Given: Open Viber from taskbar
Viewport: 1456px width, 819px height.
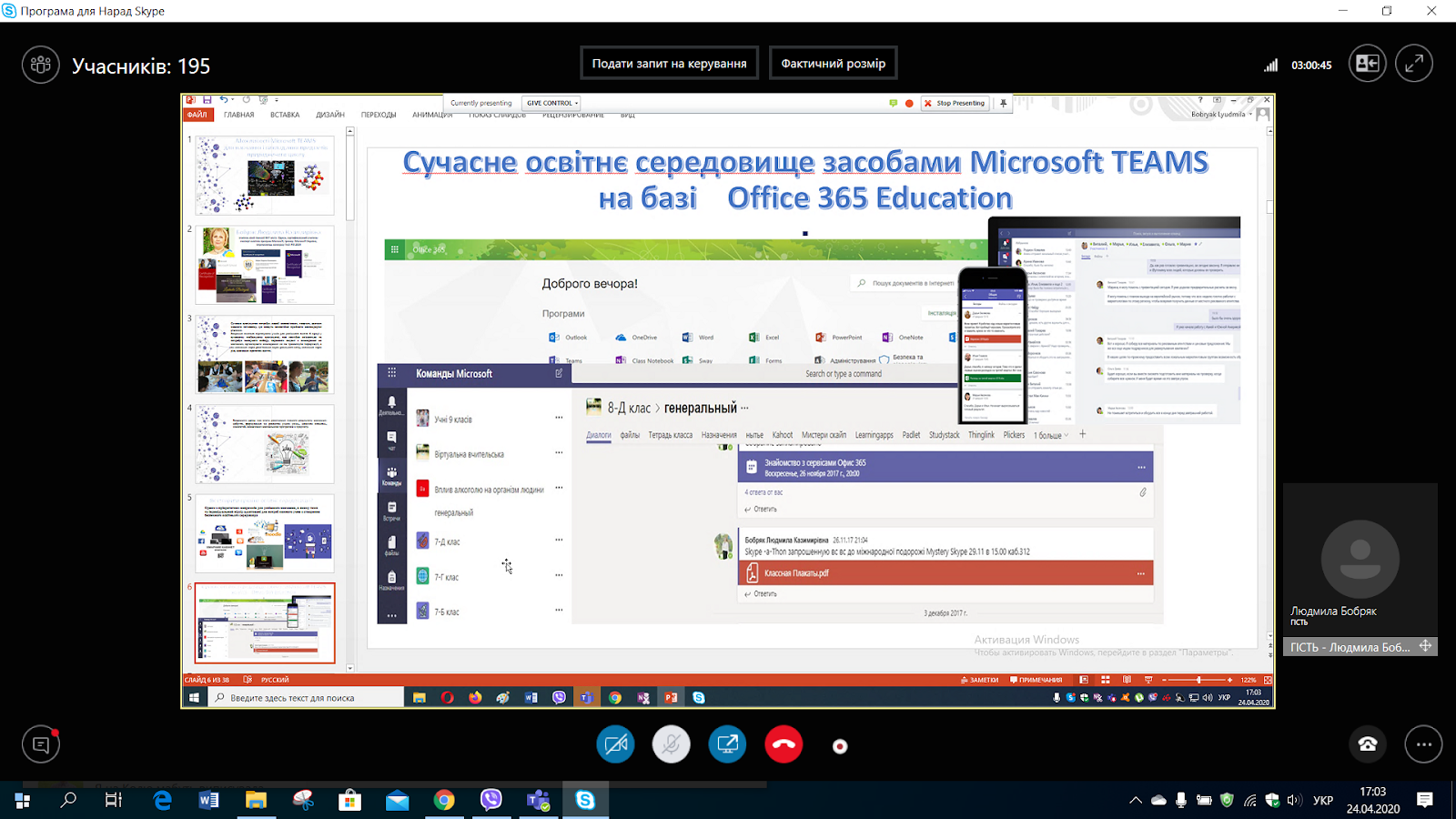Looking at the screenshot, I should (491, 800).
